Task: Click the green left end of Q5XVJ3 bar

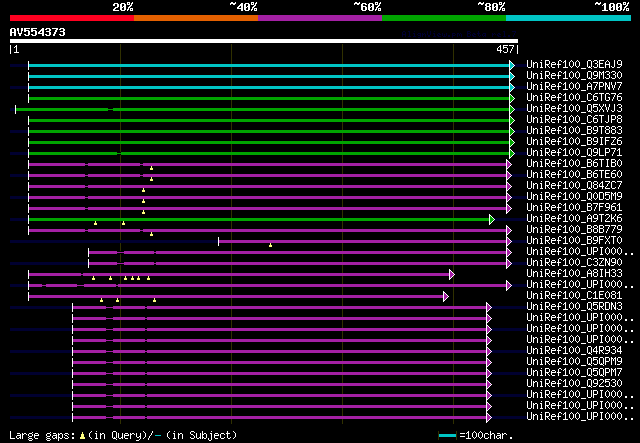Action: 17,109
